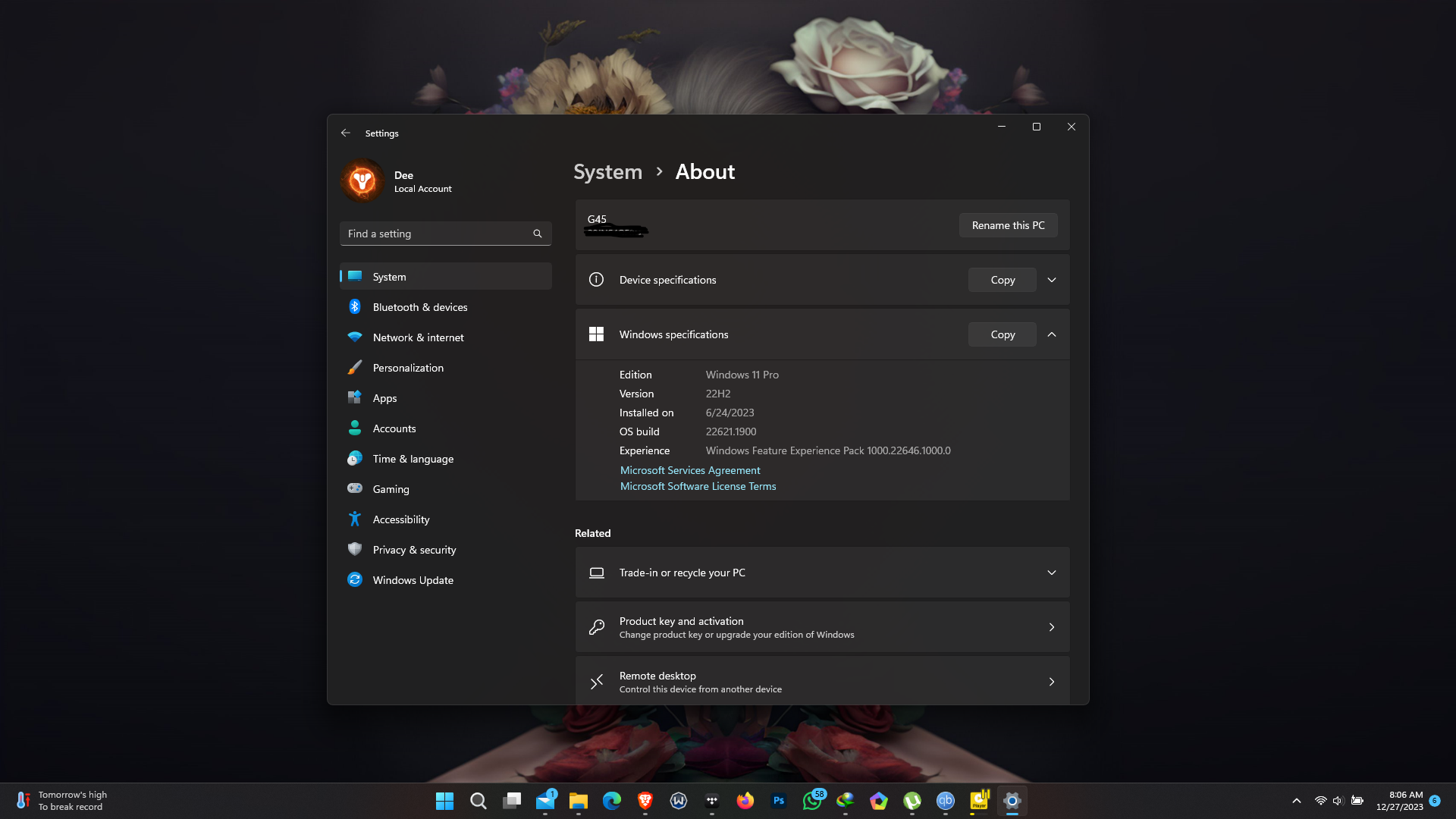Screen dimensions: 1456x819
Task: Open the weather widget Tomorrow's high
Action: click(x=62, y=801)
